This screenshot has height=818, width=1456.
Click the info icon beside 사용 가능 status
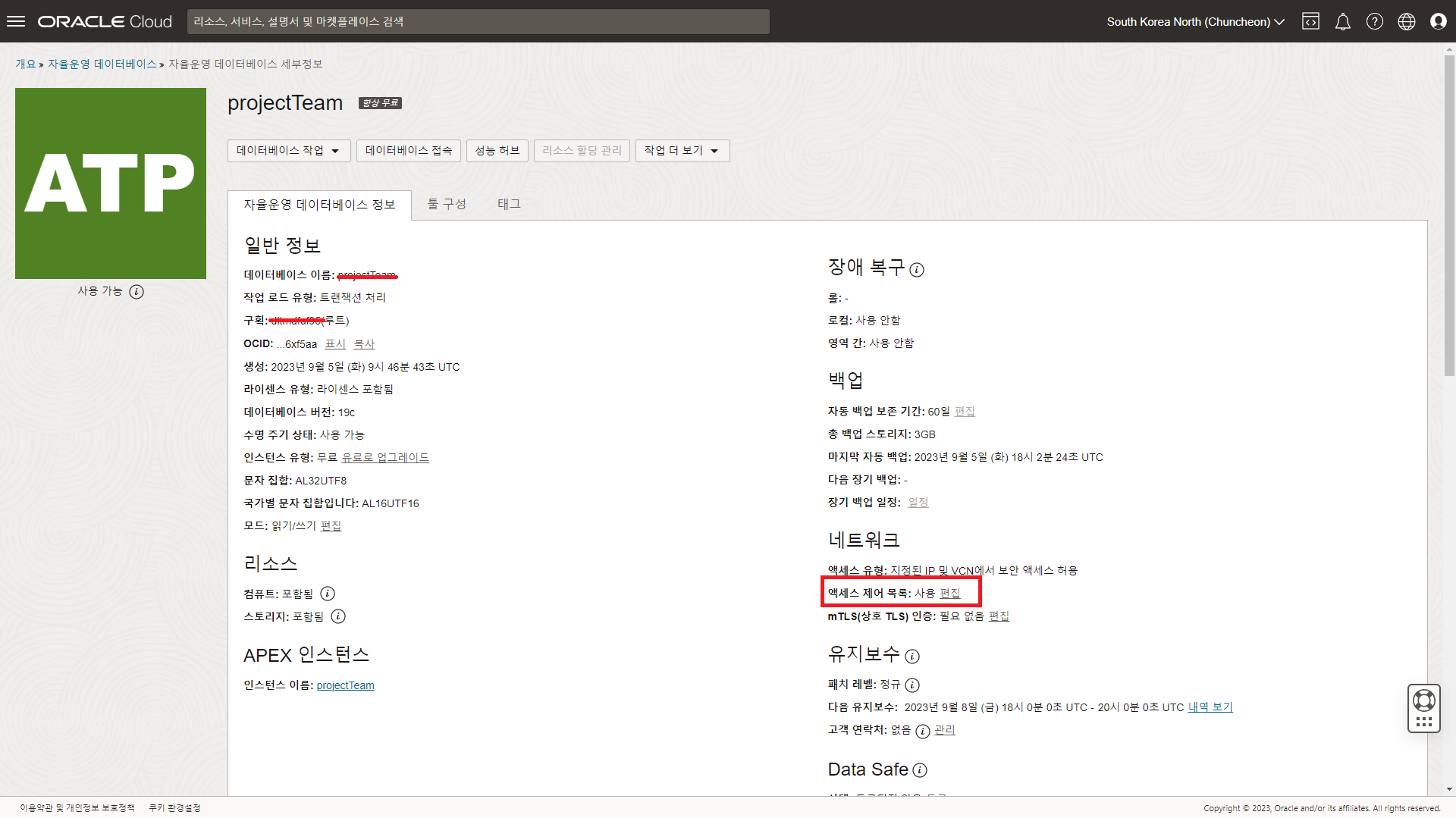coord(136,291)
